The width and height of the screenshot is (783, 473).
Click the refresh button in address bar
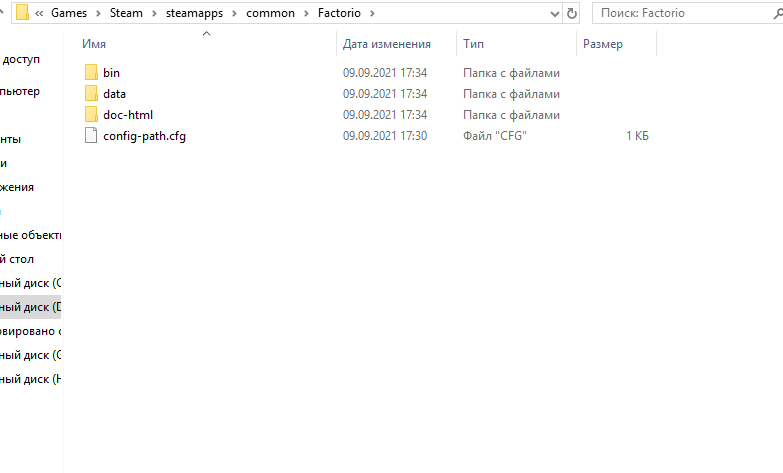click(x=571, y=13)
